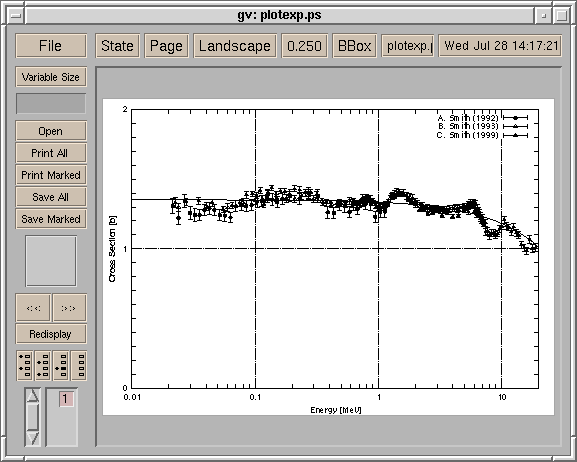The image size is (577, 462).
Task: Click the page list scroll down arrow
Action: [x=33, y=438]
